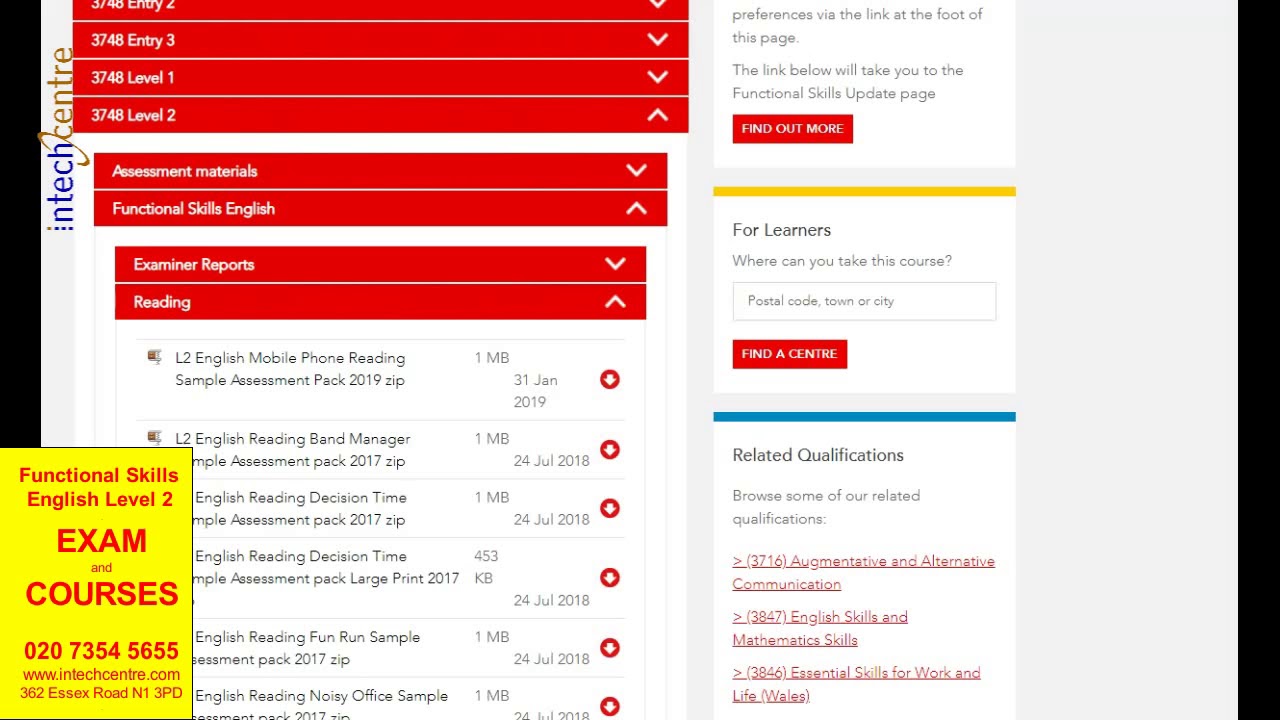The height and width of the screenshot is (720, 1280).
Task: Collapse the 3748 Level 2 section
Action: point(380,115)
